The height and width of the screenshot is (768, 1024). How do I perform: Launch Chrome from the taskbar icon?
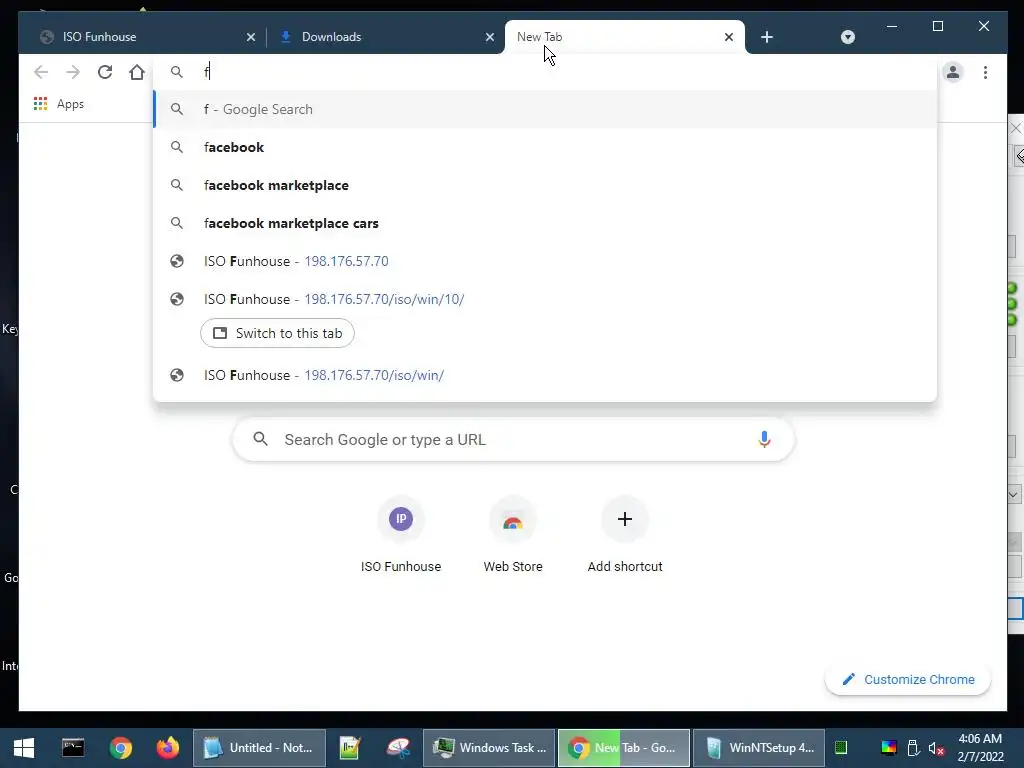click(x=120, y=748)
